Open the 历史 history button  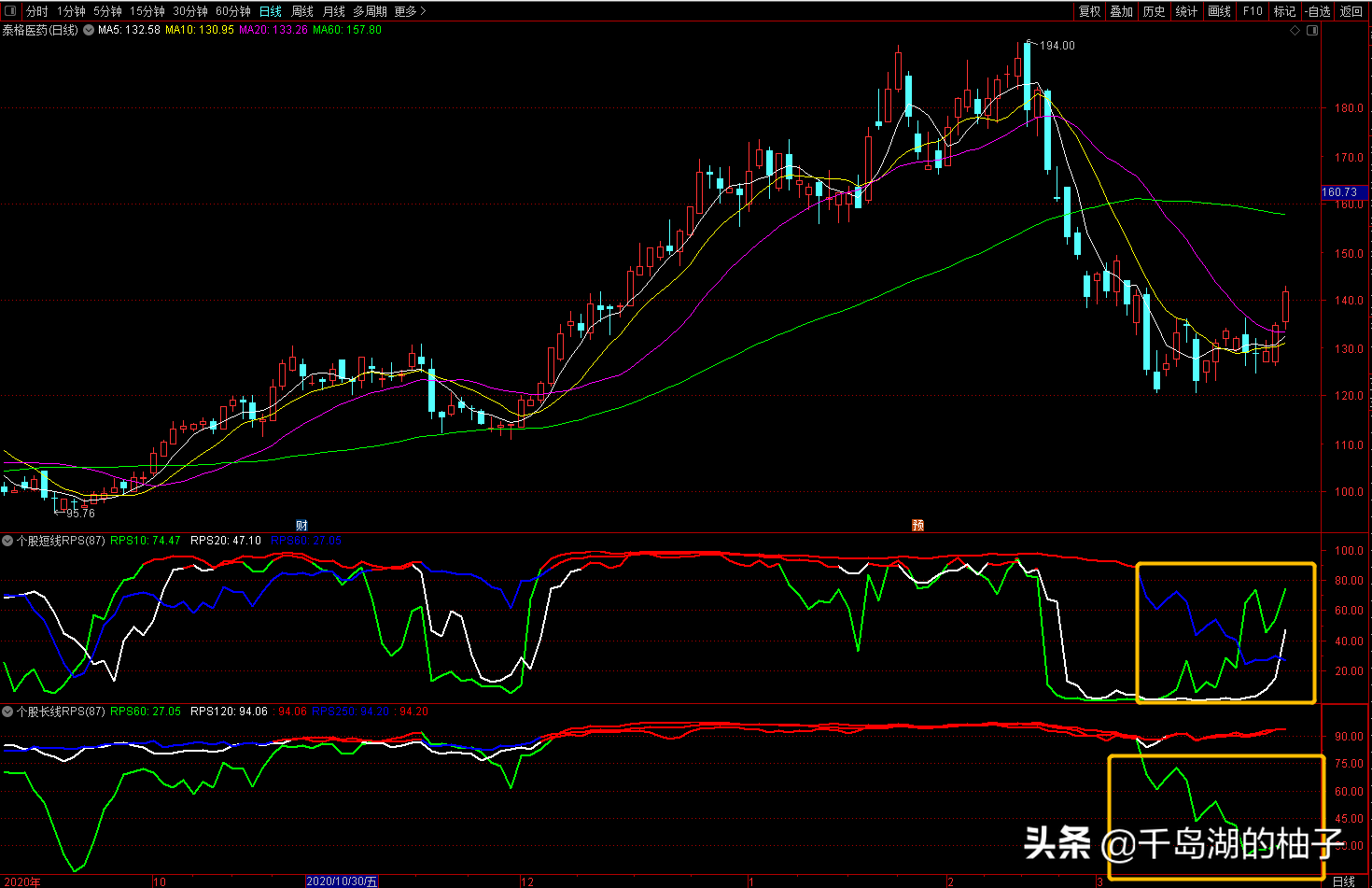click(1155, 11)
